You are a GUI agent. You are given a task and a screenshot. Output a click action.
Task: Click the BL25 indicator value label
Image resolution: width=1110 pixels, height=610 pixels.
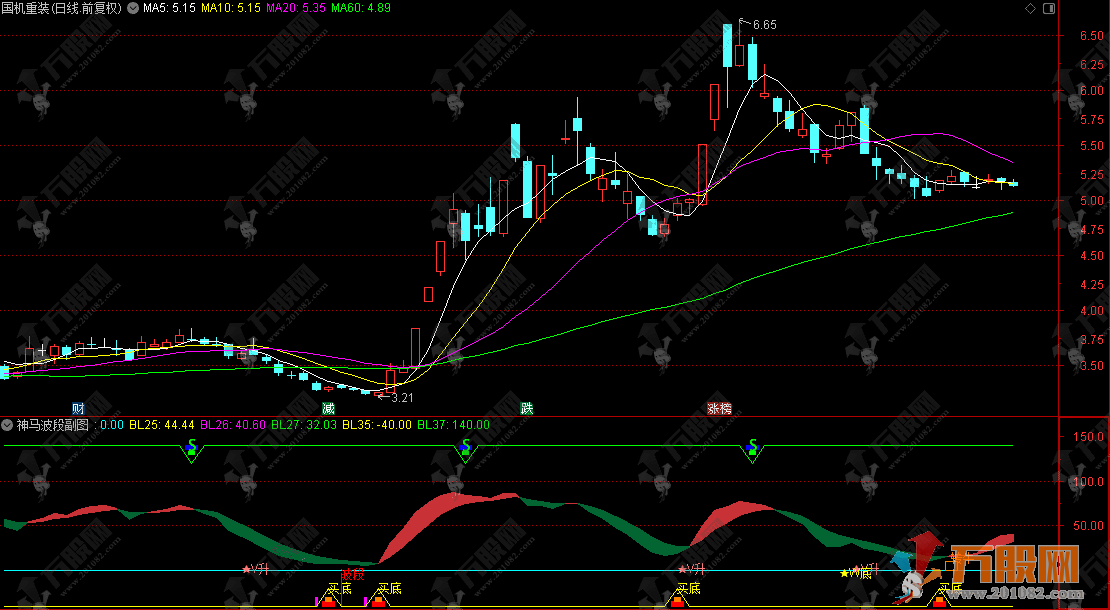click(x=163, y=425)
